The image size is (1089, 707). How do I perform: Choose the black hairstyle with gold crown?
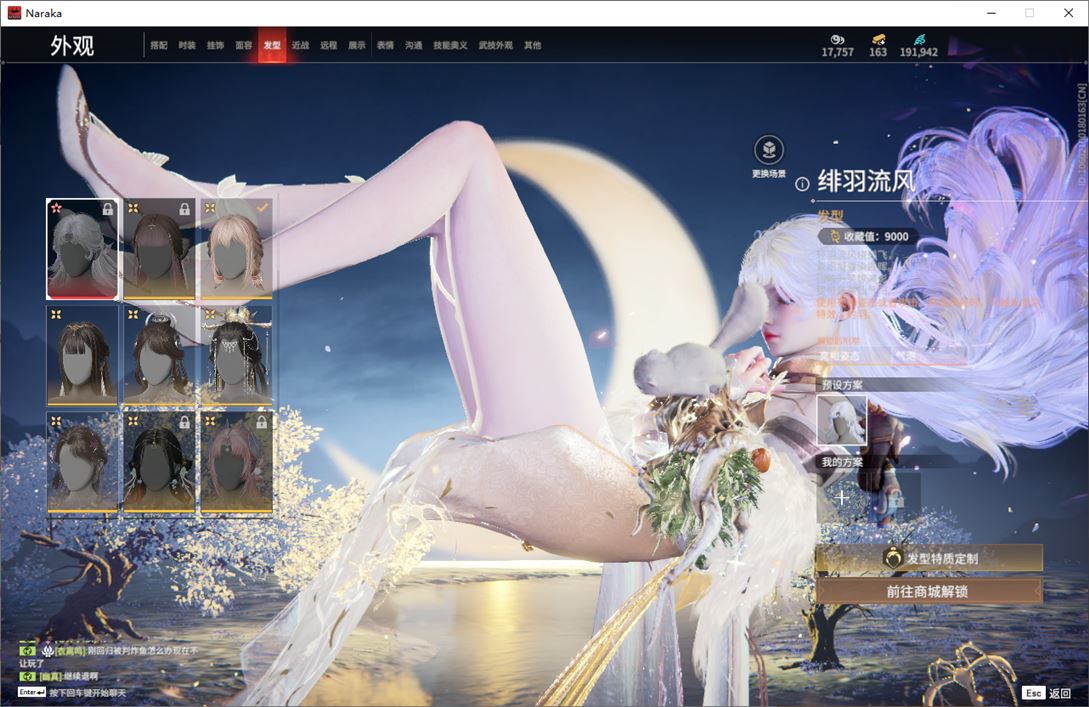[x=236, y=355]
